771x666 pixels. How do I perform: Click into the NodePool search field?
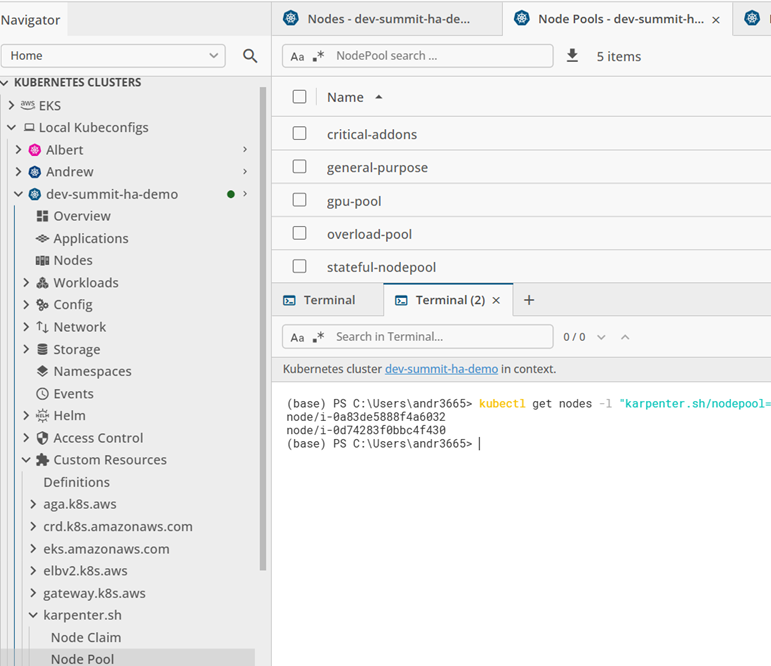[x=440, y=56]
